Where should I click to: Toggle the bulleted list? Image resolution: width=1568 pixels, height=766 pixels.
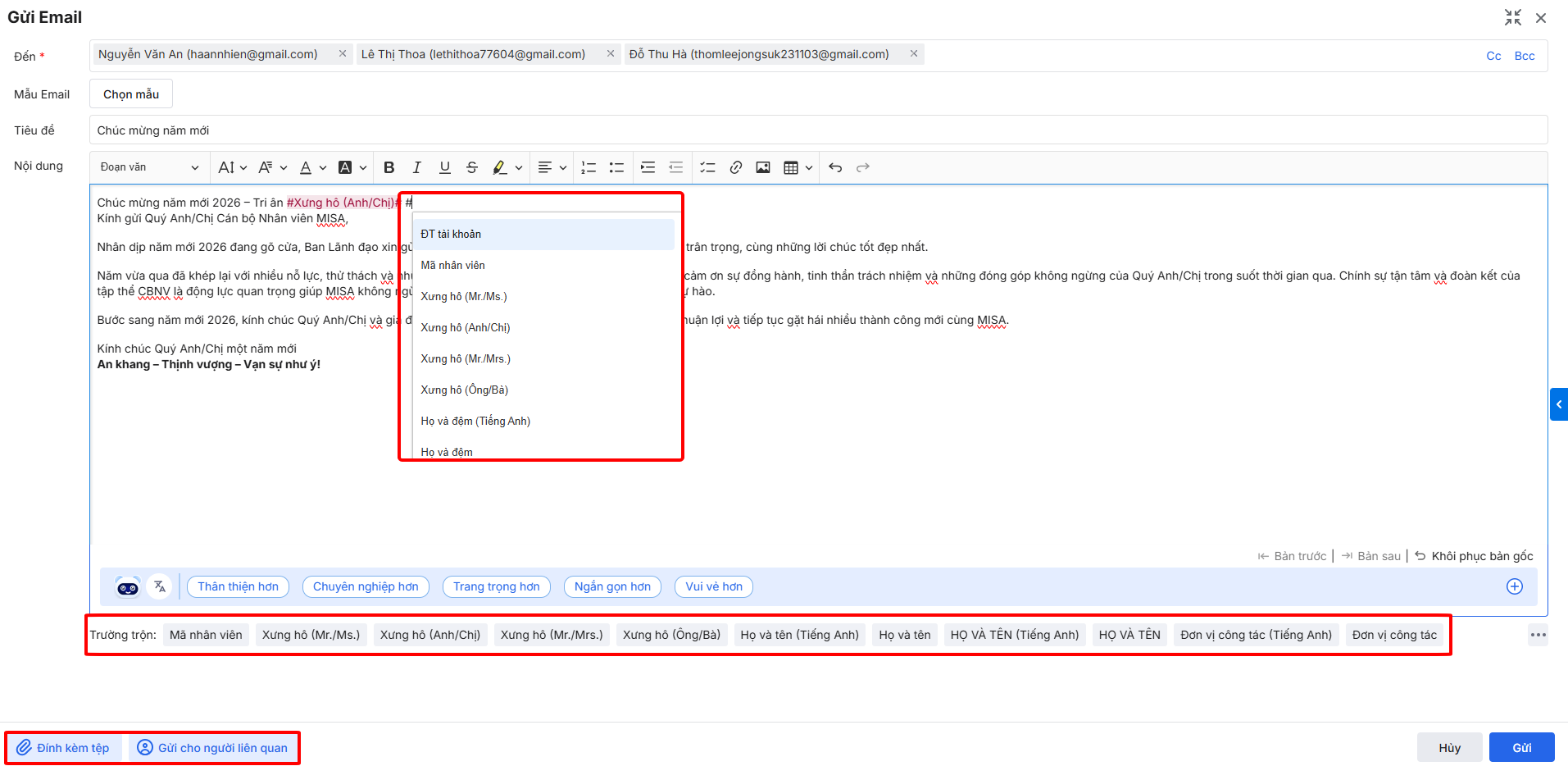[x=616, y=167]
